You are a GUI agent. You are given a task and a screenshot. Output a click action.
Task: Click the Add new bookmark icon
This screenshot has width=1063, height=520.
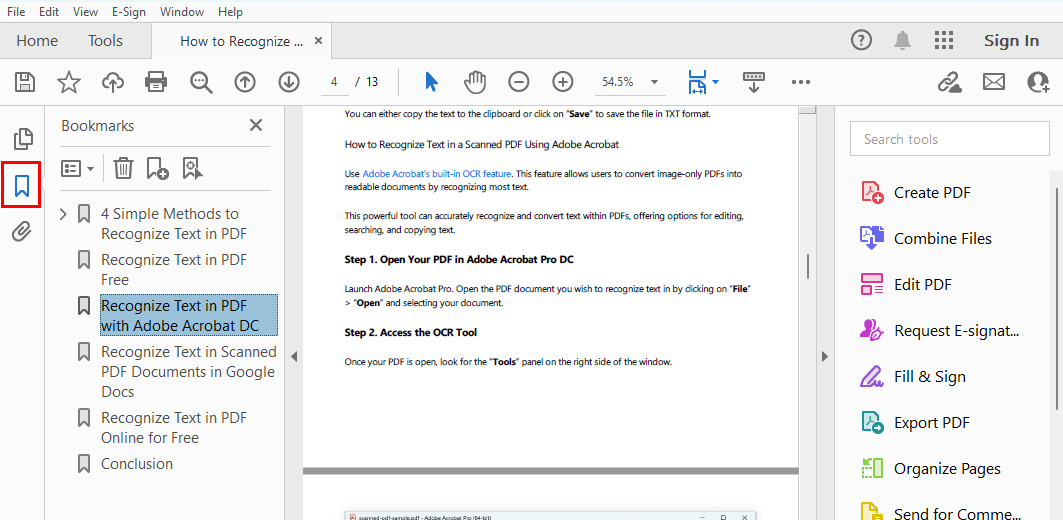tap(157, 168)
